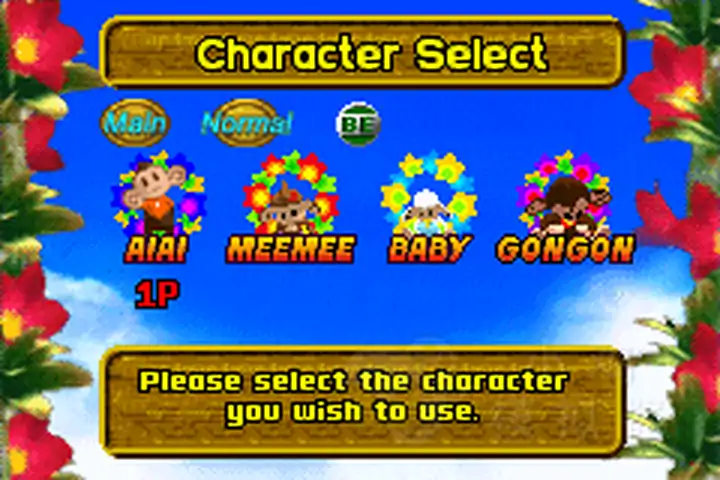Click the Character Select title banner

coord(362,52)
